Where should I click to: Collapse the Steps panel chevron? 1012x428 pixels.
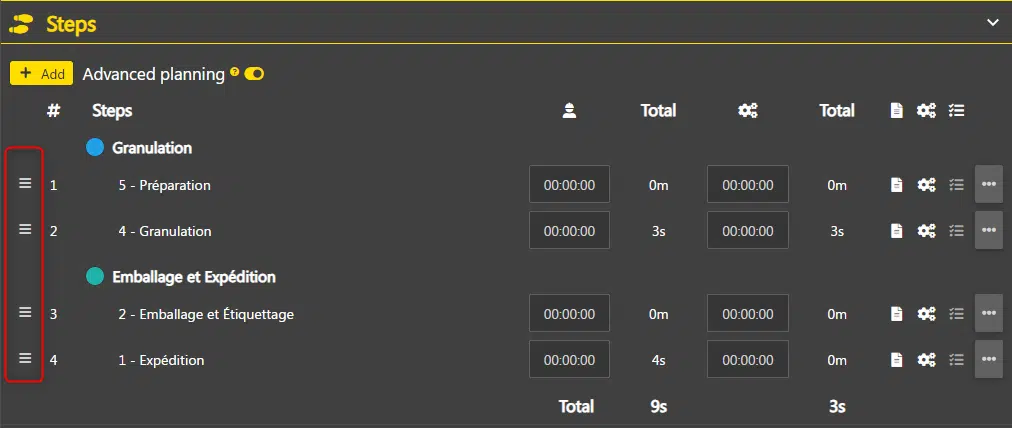[x=992, y=22]
